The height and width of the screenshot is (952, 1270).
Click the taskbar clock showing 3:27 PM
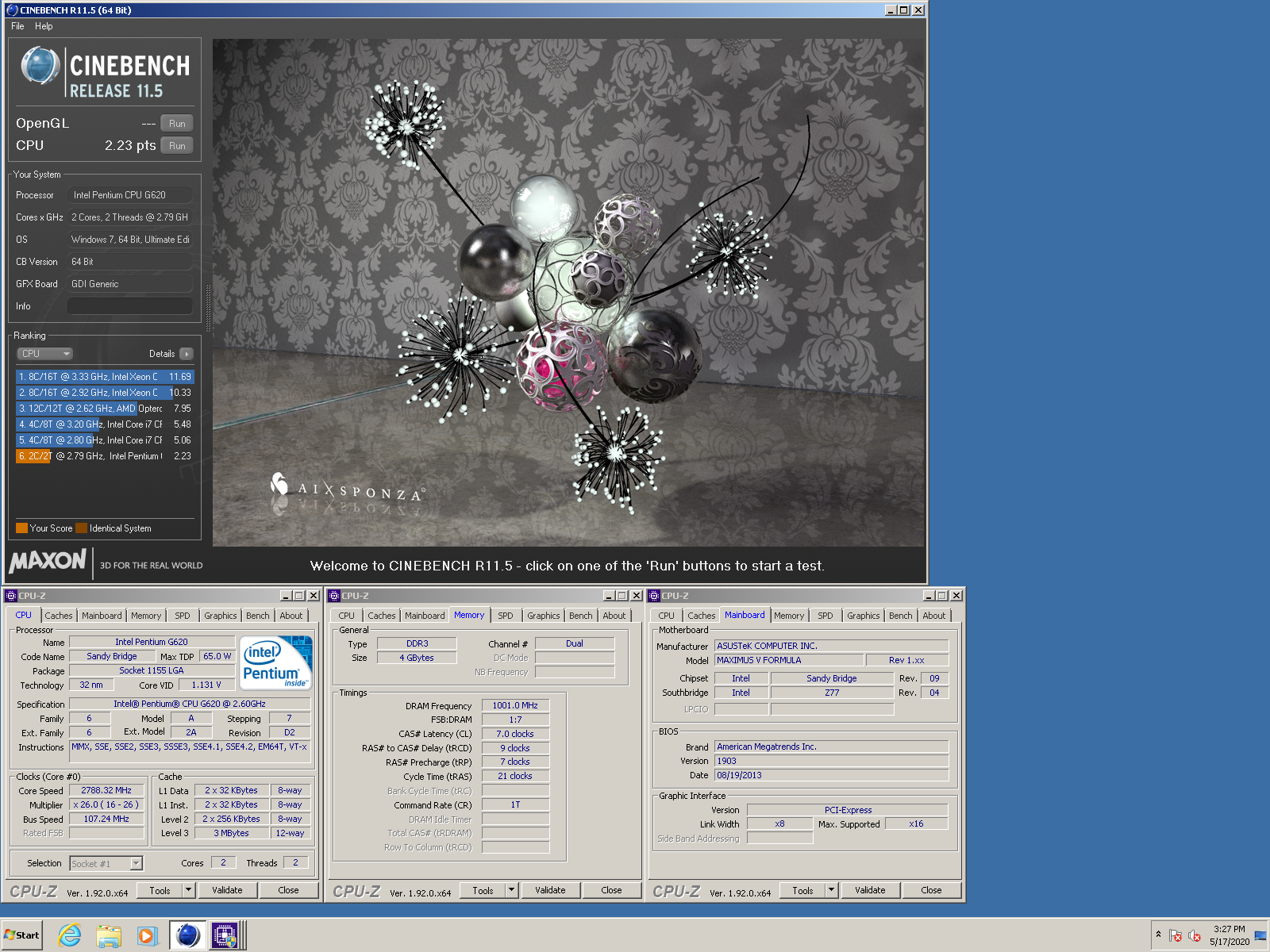pos(1229,935)
